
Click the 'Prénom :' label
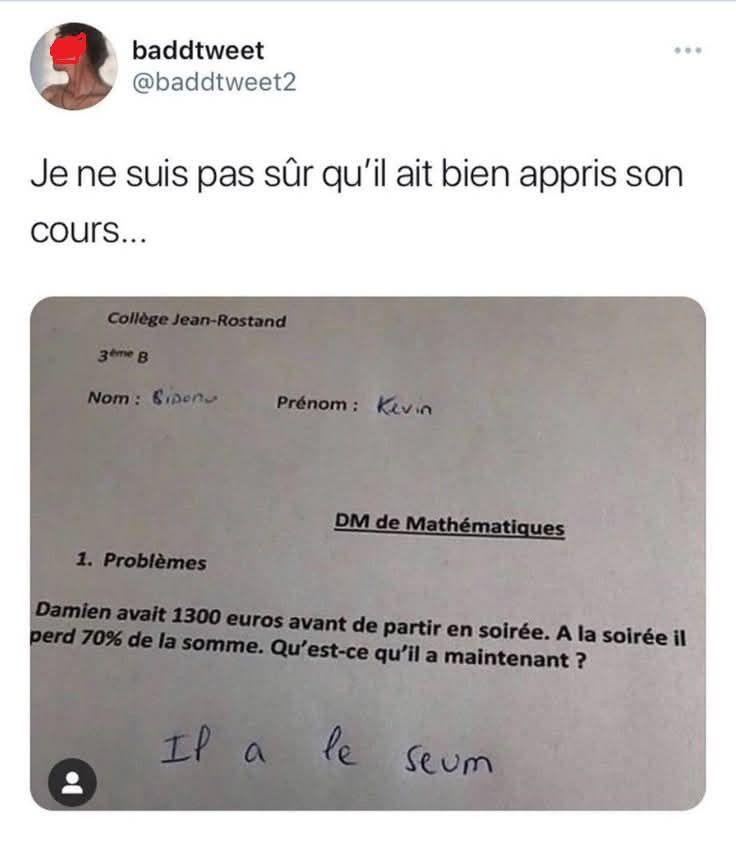point(317,403)
